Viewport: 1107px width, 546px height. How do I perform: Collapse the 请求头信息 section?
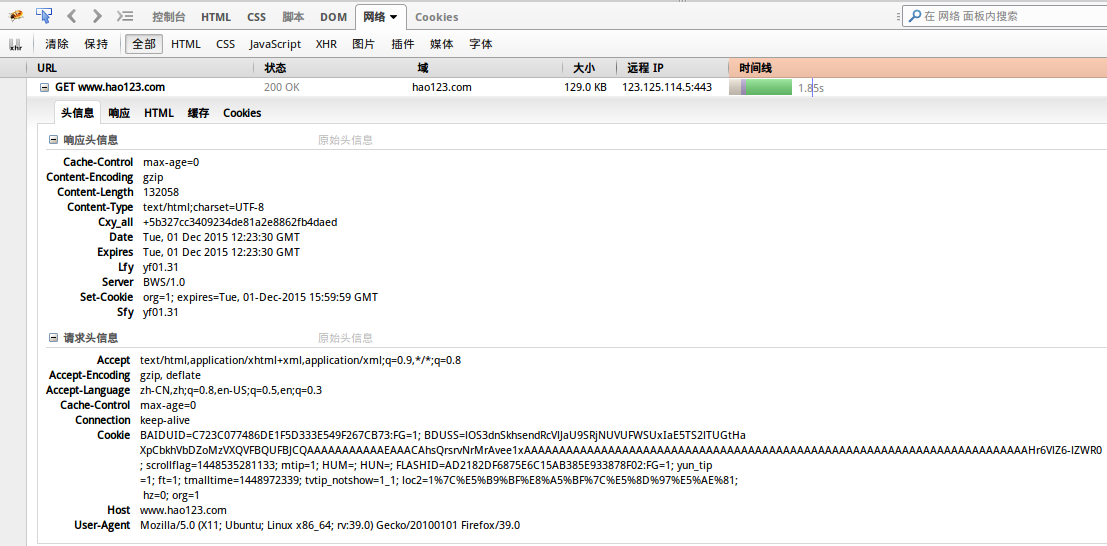pos(53,338)
